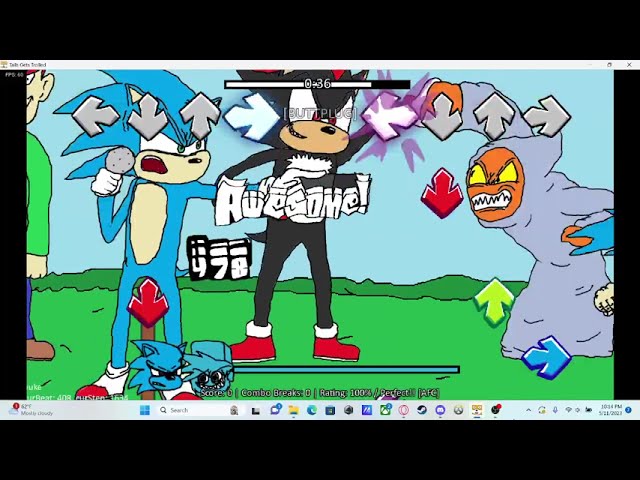Click the song time bar showing 0:36

317,84
